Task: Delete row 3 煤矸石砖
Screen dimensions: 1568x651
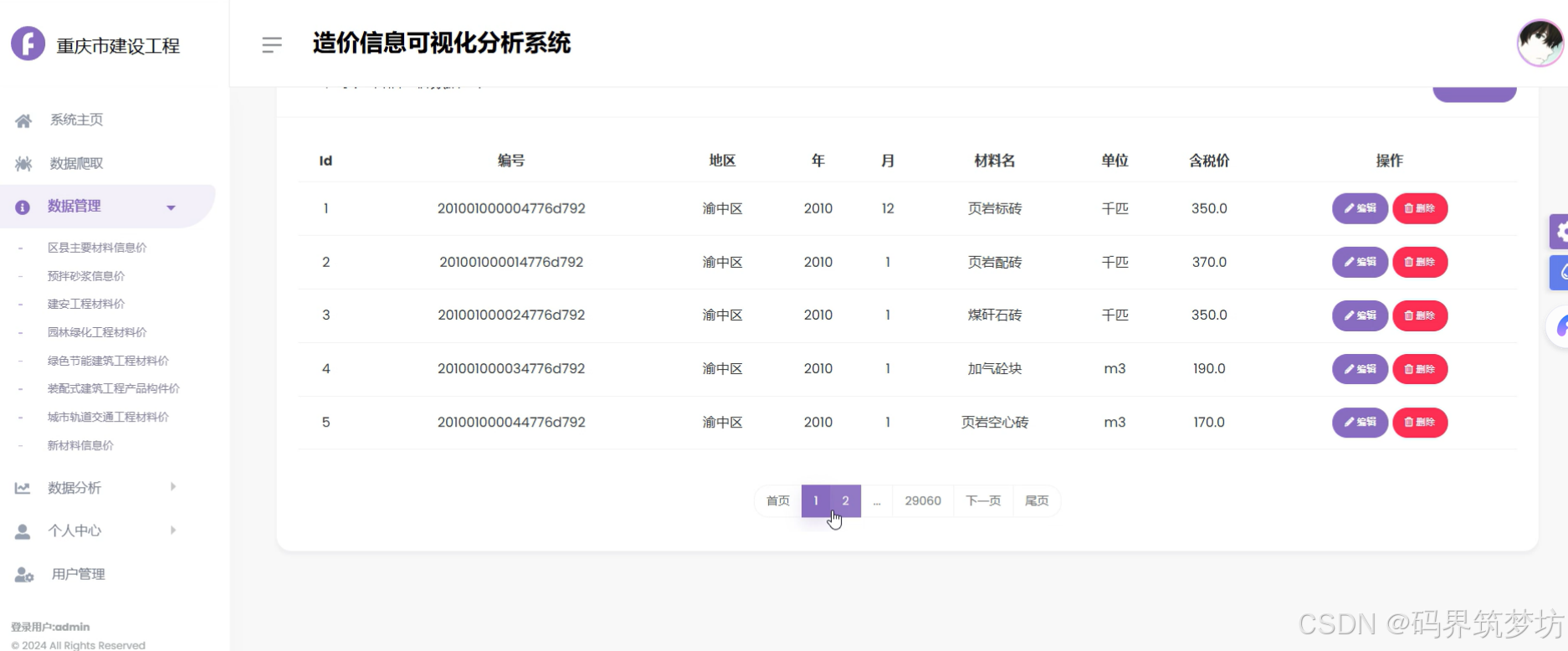Action: click(1420, 315)
